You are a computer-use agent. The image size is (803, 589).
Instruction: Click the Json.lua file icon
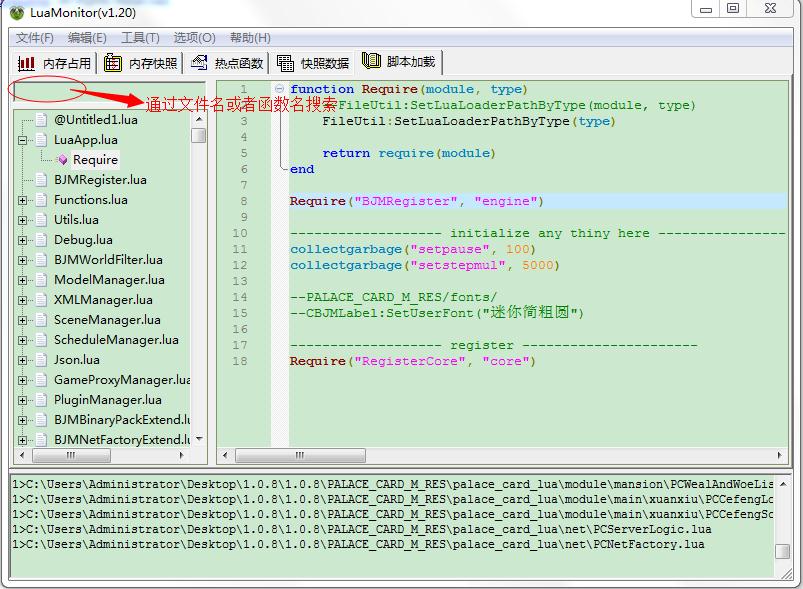(x=41, y=359)
